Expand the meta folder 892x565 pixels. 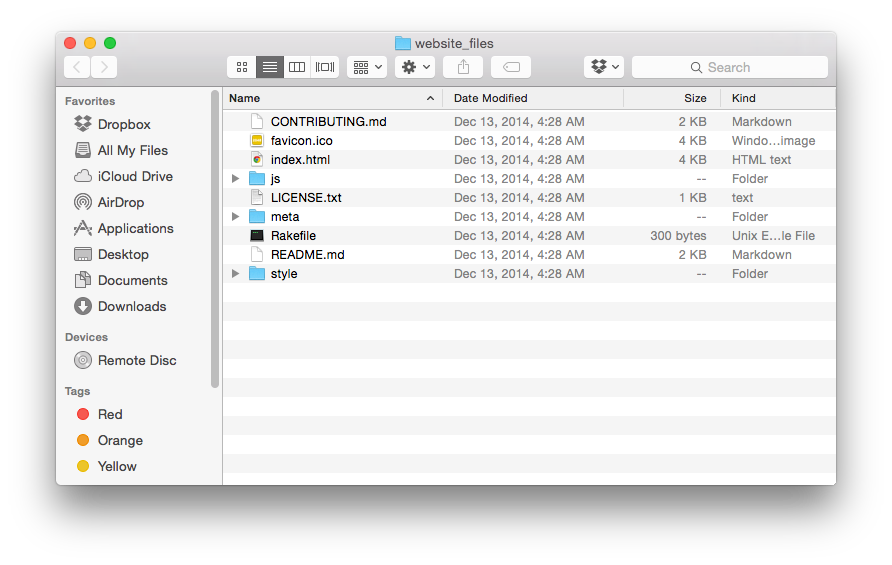point(236,217)
